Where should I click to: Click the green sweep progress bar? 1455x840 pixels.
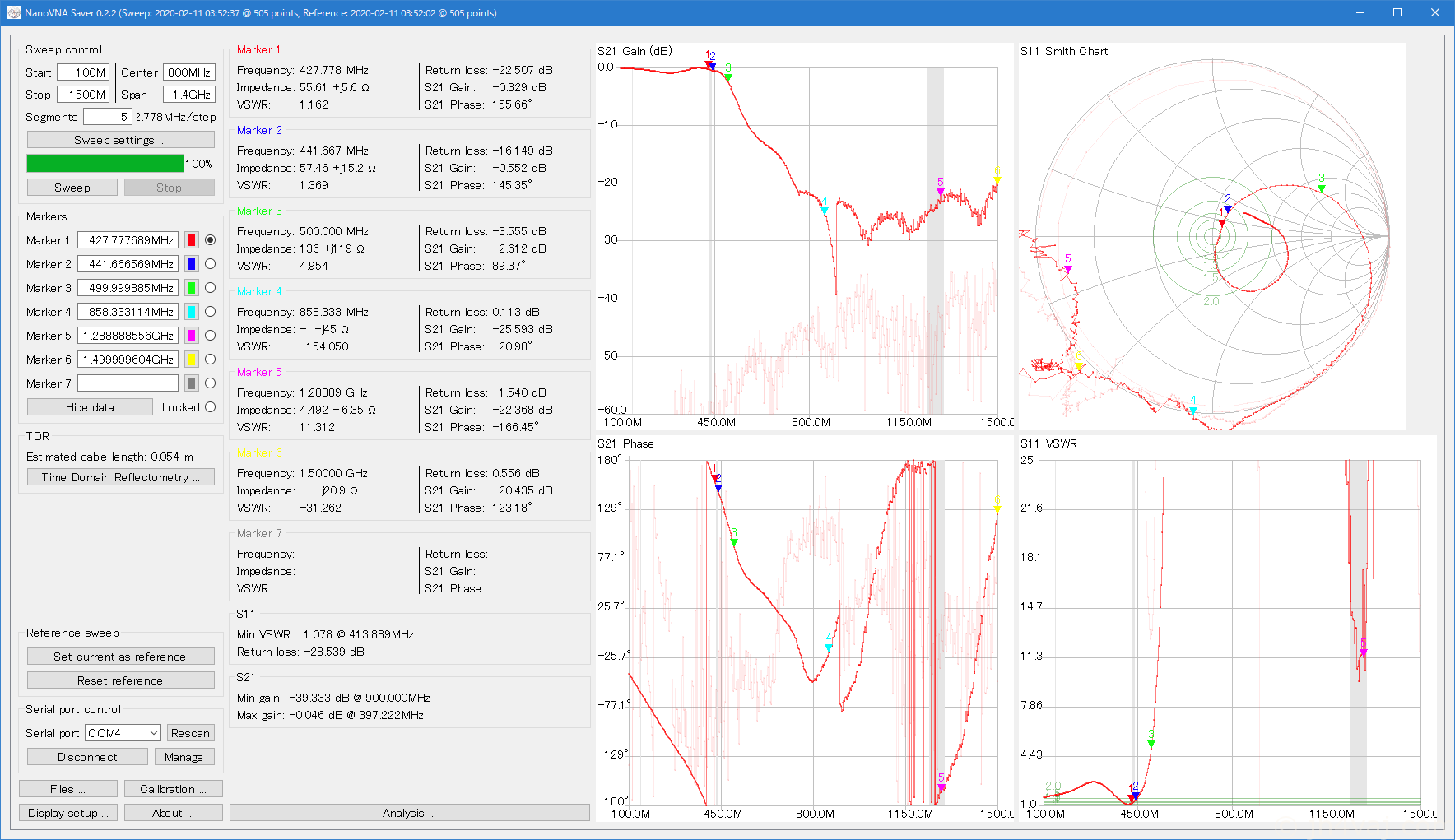[105, 164]
